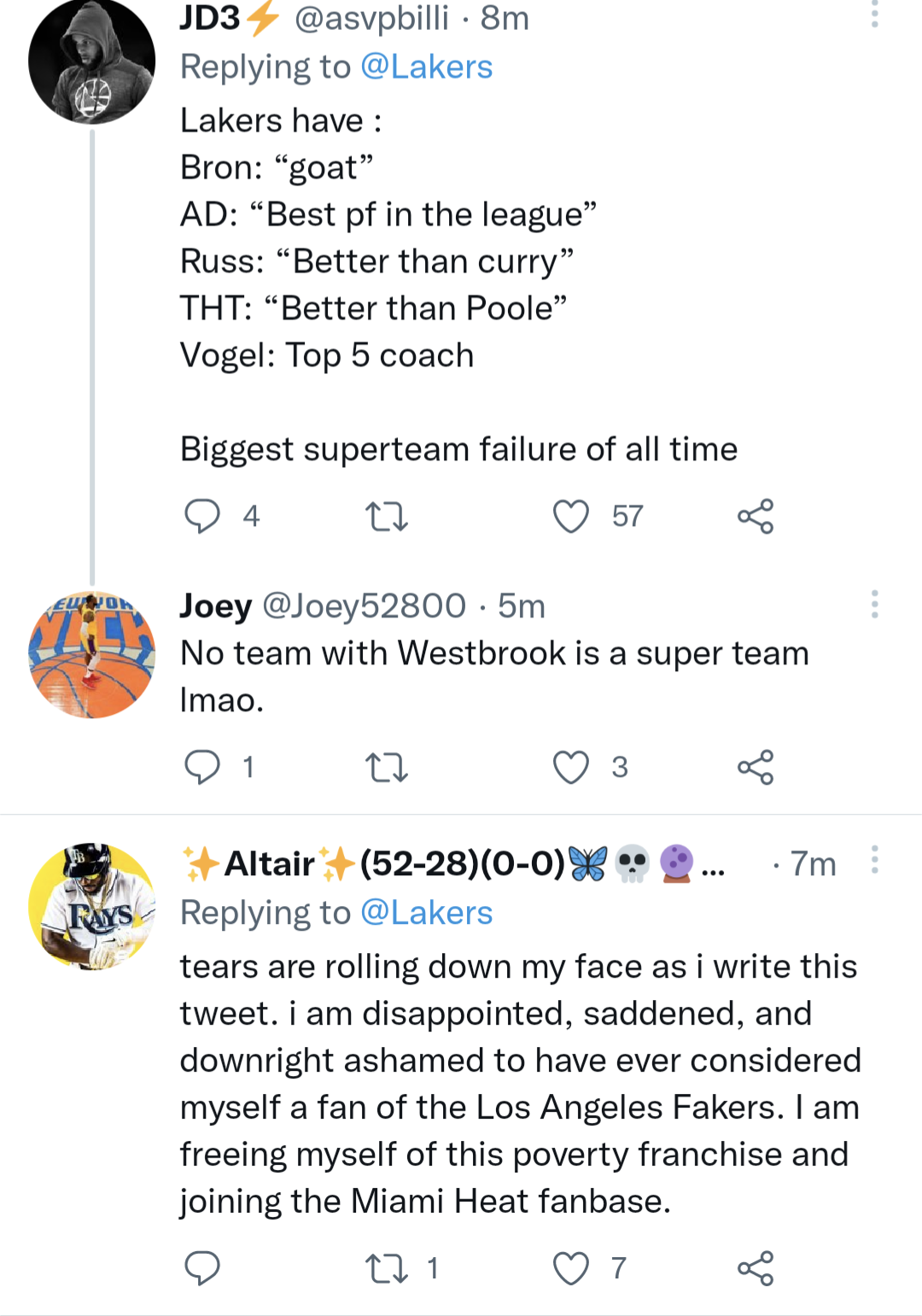Open more options menu on Joey's tweet

pyautogui.click(x=874, y=604)
